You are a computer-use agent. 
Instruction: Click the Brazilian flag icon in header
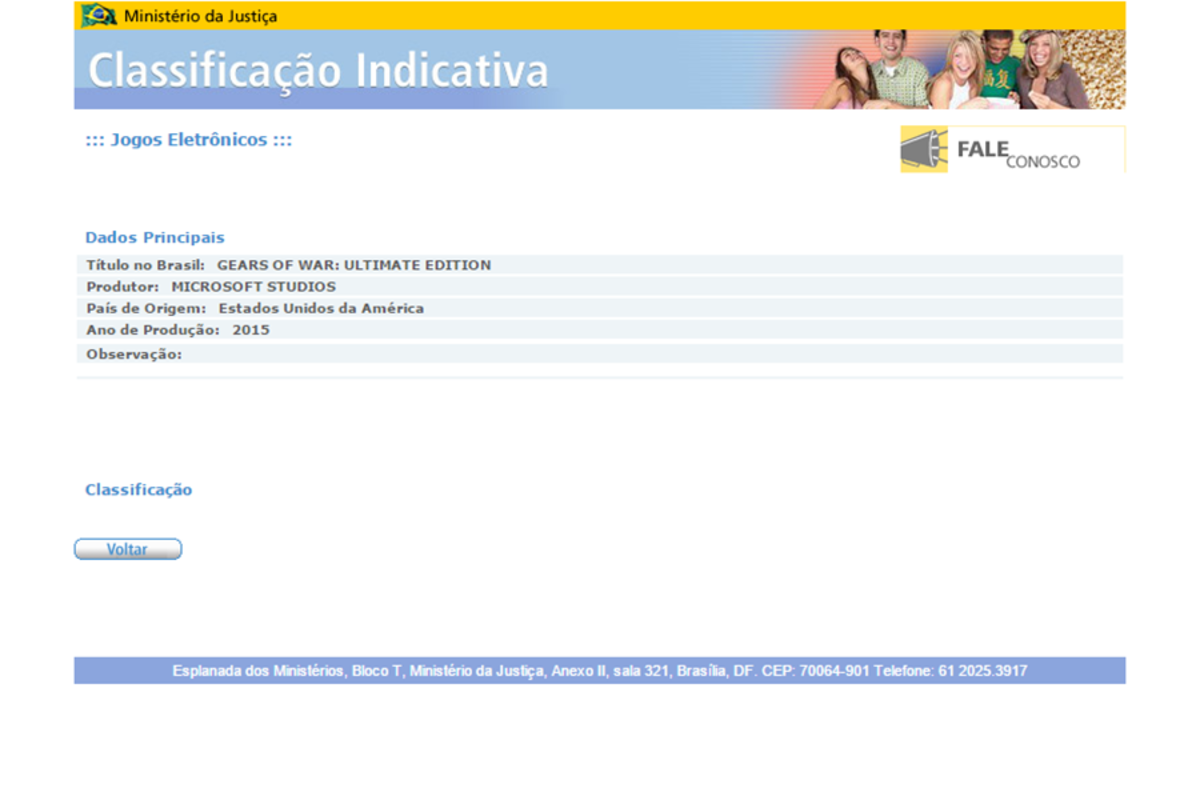pyautogui.click(x=99, y=15)
